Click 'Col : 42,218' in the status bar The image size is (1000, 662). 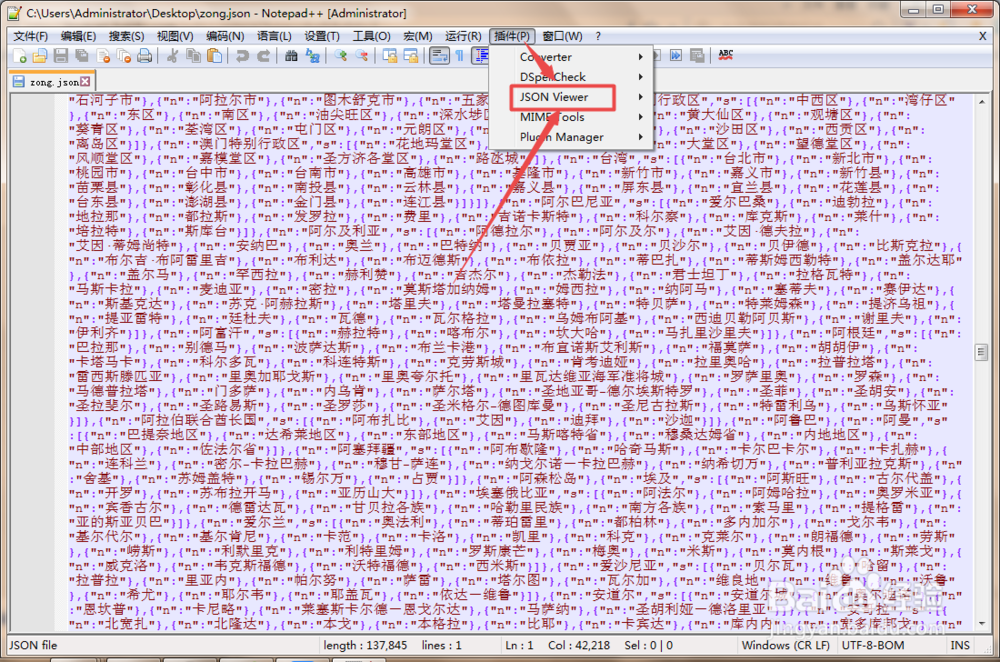tap(579, 645)
